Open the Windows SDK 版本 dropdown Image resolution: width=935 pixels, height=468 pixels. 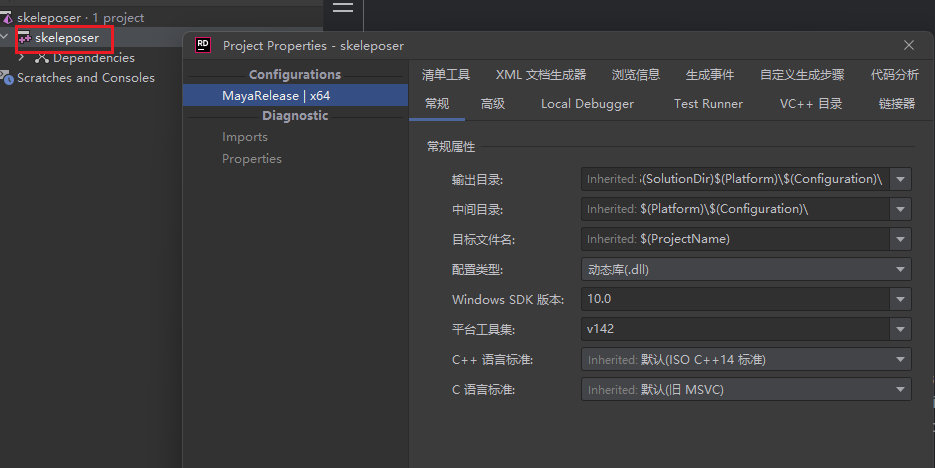coord(900,299)
